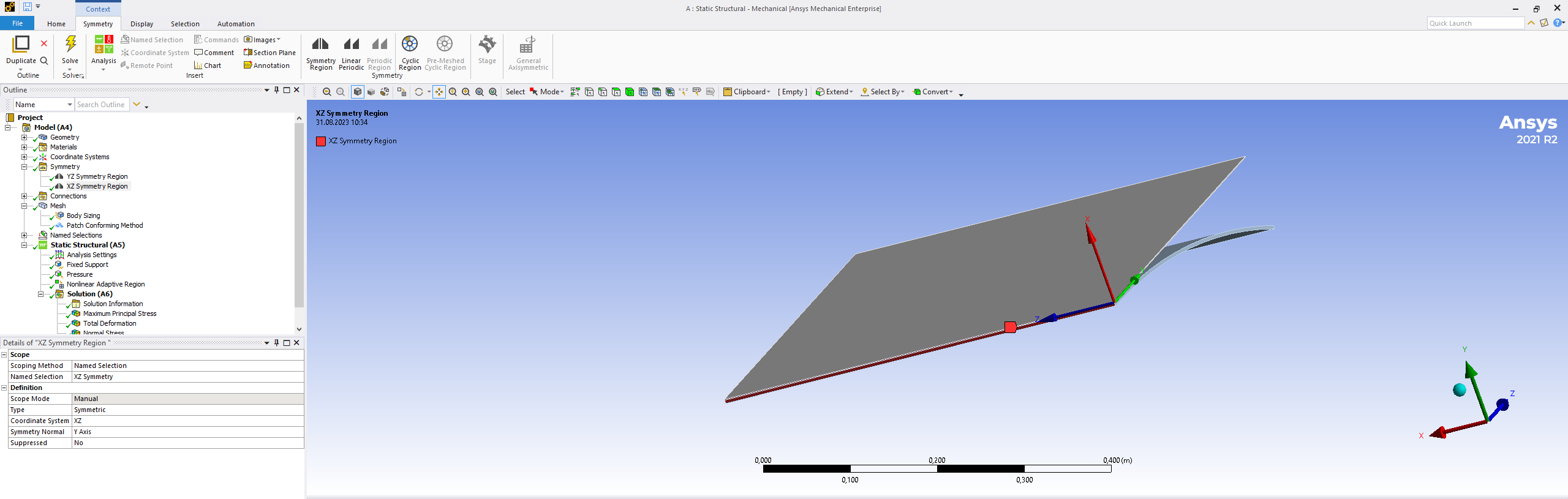Expand the Geometry tree node

coord(24,137)
